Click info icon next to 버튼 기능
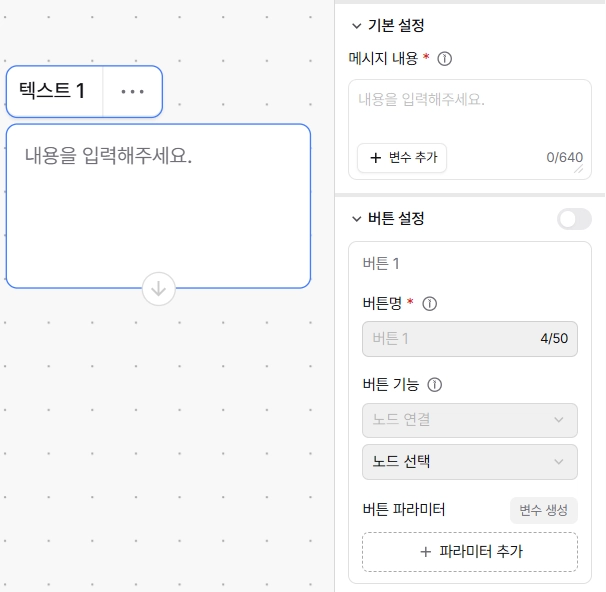This screenshot has width=606, height=592. point(434,385)
